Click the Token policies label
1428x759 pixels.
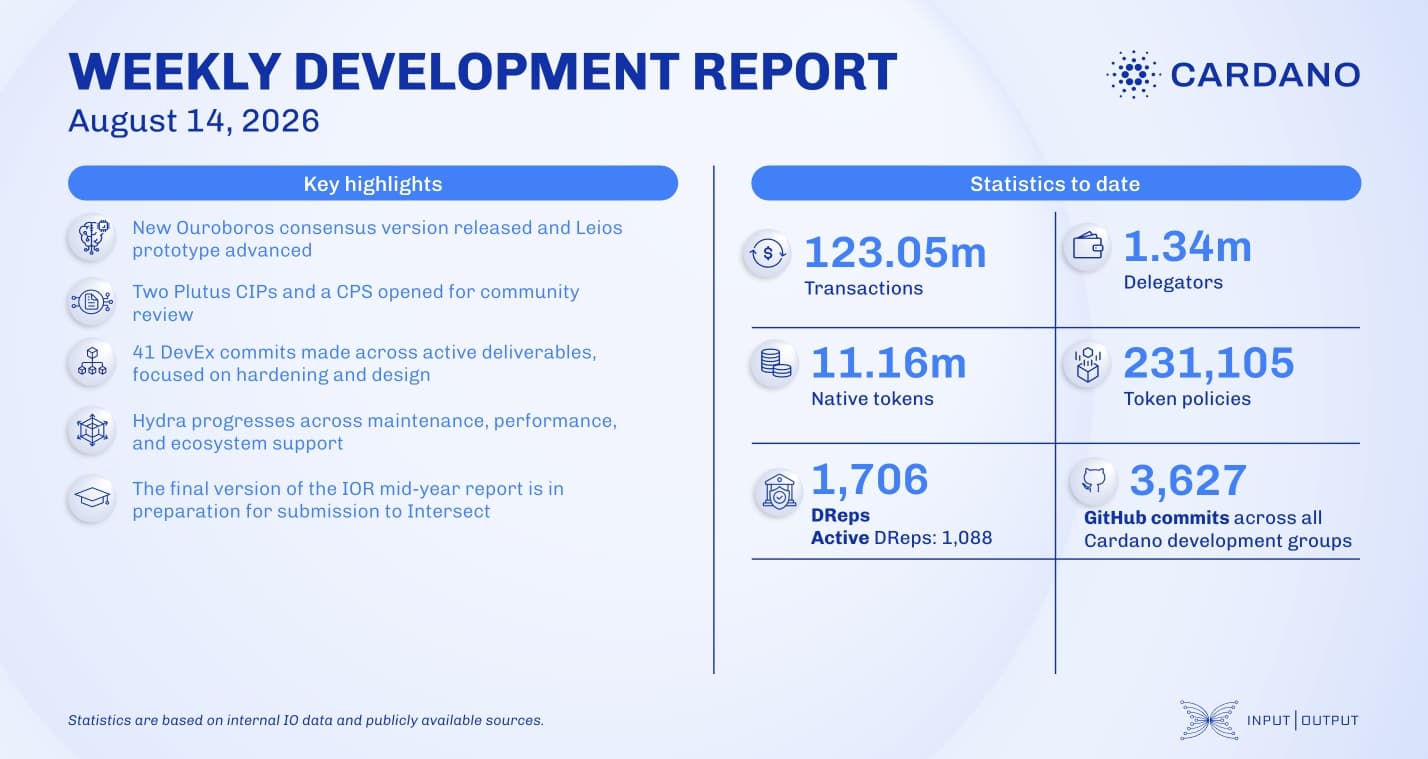(x=1187, y=399)
